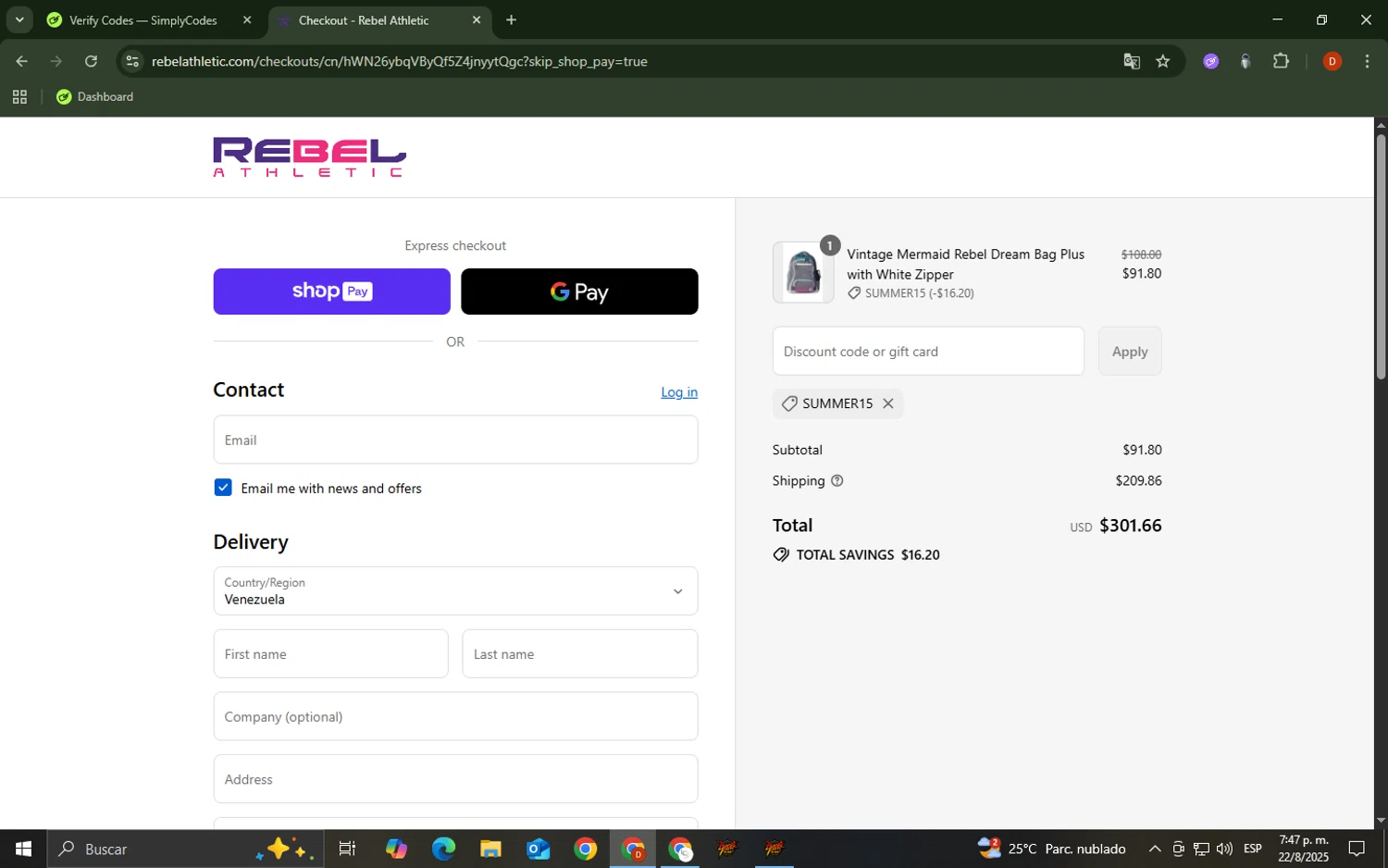Click the mouse extension icon in toolbar

pyautogui.click(x=1245, y=61)
